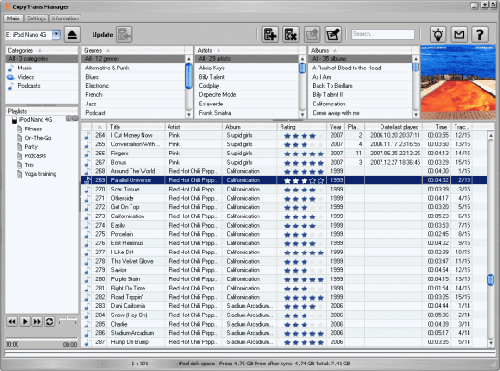This screenshot has width=500, height=371.
Task: Click the play button in player
Action: [x=25, y=322]
